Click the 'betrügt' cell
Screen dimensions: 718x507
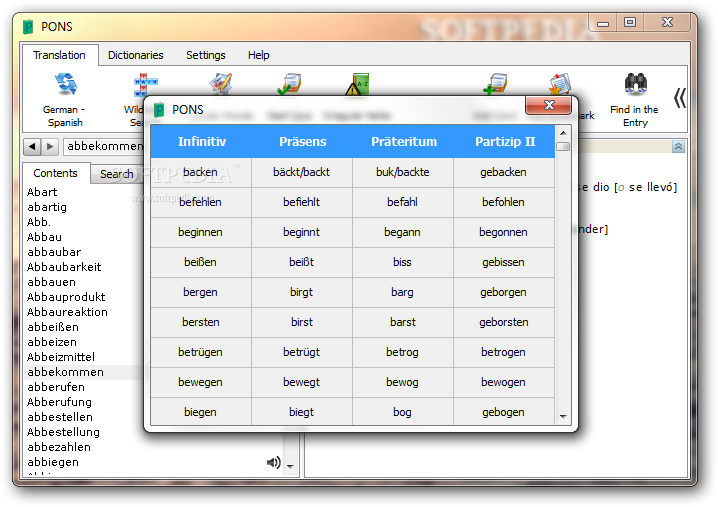tap(302, 352)
